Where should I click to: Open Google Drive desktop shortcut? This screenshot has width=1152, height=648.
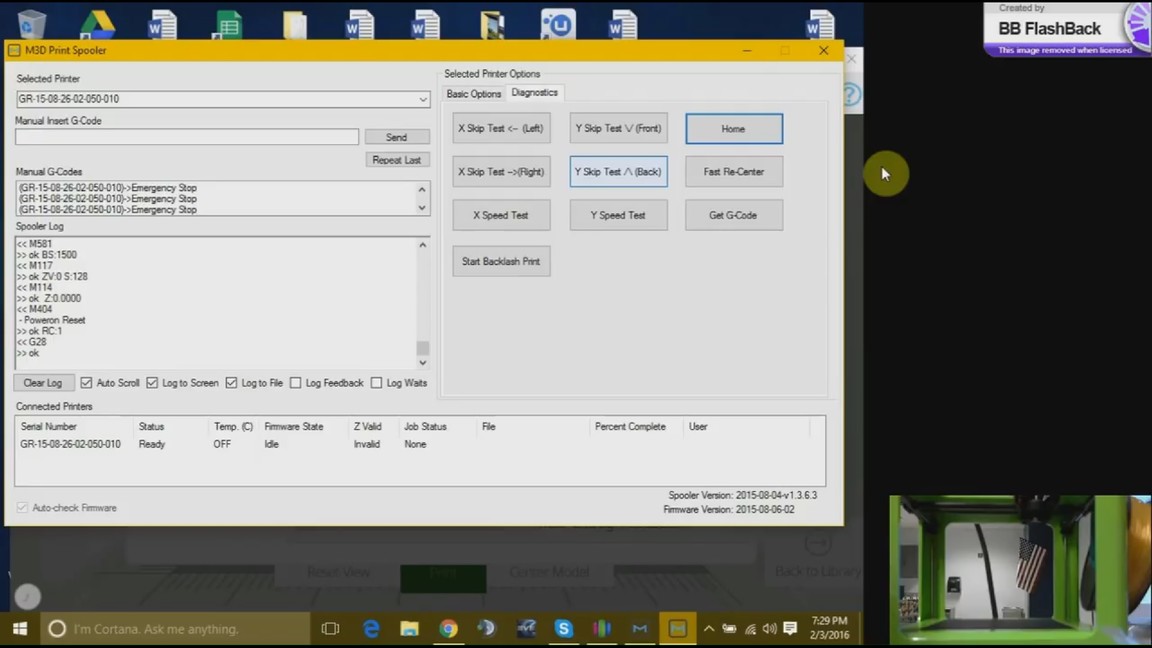(97, 24)
